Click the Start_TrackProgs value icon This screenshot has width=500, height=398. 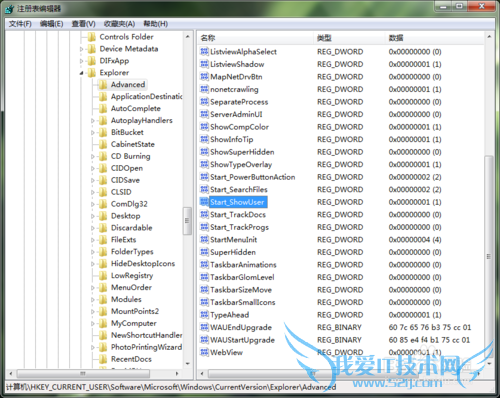(x=204, y=227)
